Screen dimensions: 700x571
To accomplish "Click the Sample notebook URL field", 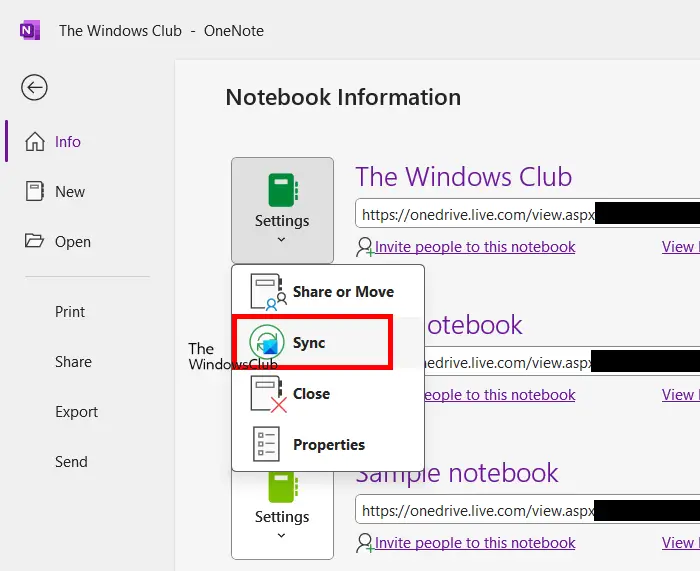I will [527, 509].
